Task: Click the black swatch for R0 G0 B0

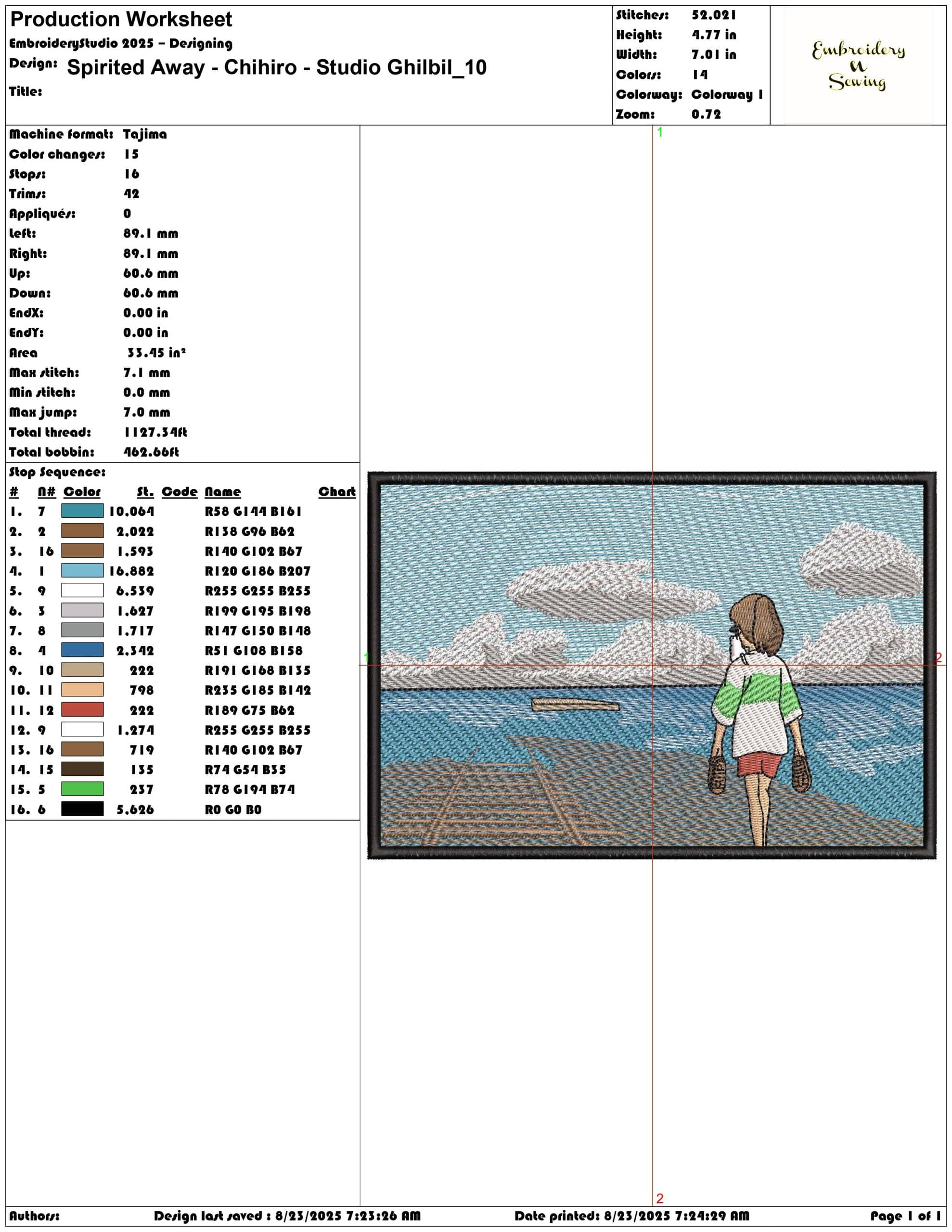Action: tap(82, 809)
